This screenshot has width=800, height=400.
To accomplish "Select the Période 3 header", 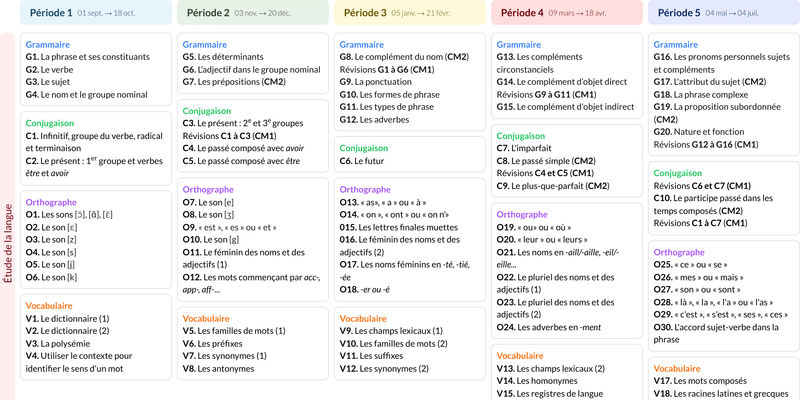I will coord(410,12).
